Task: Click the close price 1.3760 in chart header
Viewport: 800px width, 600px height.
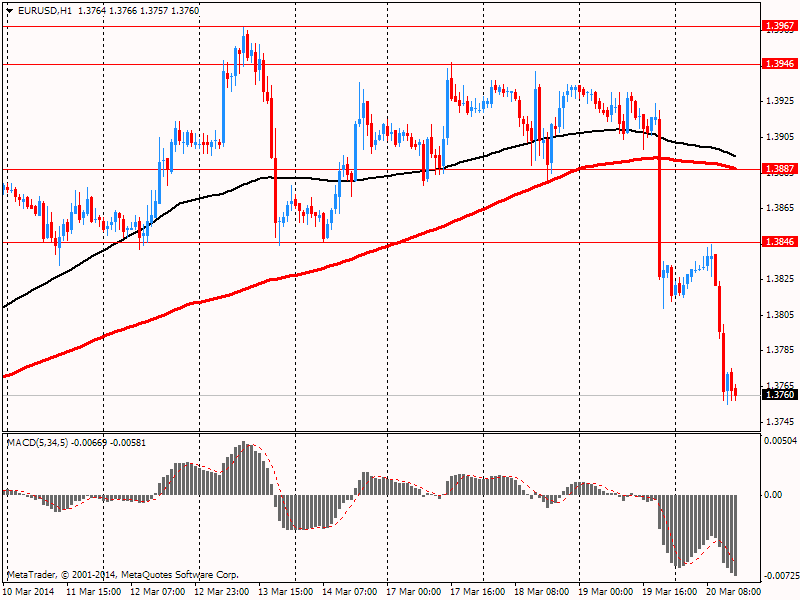Action: 185,11
